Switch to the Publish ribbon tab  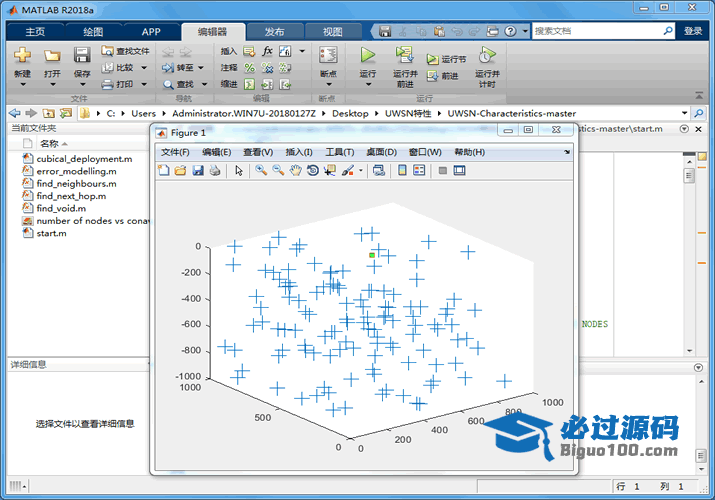(275, 31)
